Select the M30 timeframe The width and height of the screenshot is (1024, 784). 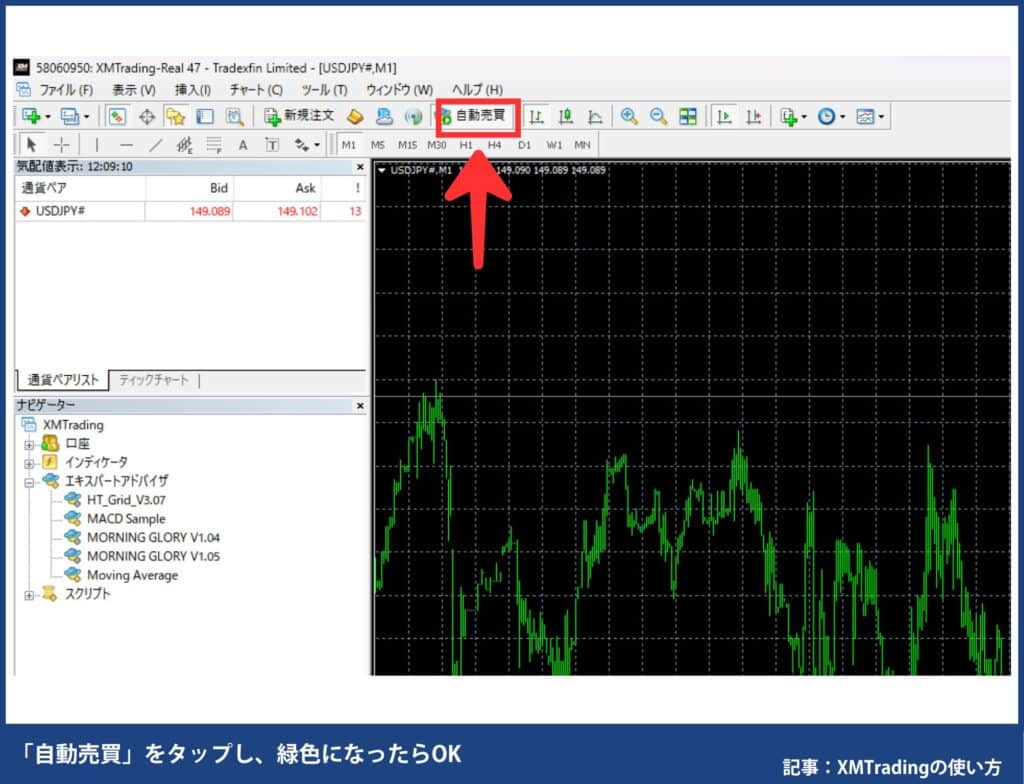tap(437, 144)
